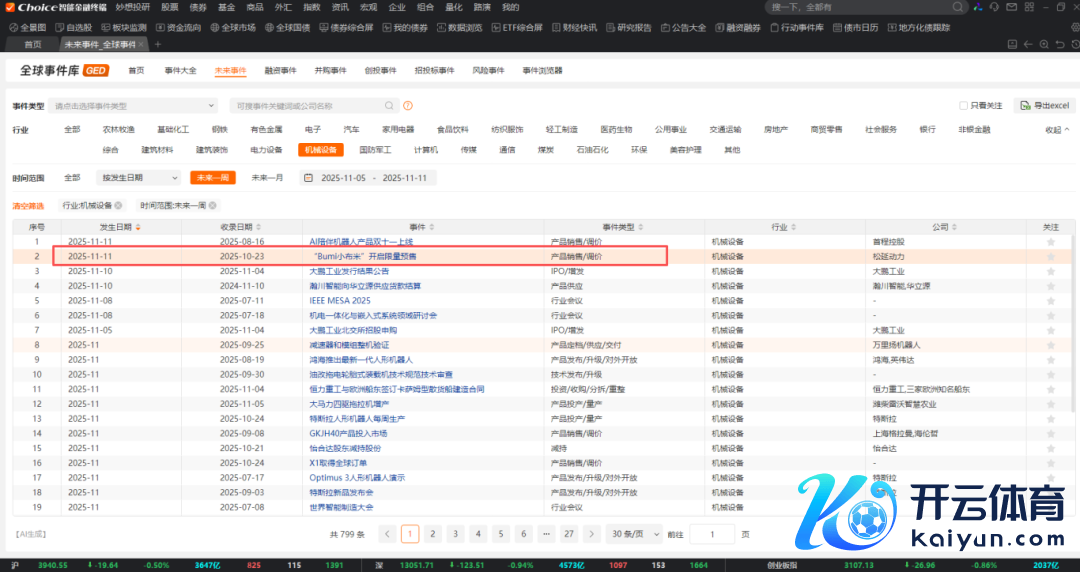The width and height of the screenshot is (1080, 572).
Task: Open the 宏观 menu in top bar
Action: (x=369, y=7)
